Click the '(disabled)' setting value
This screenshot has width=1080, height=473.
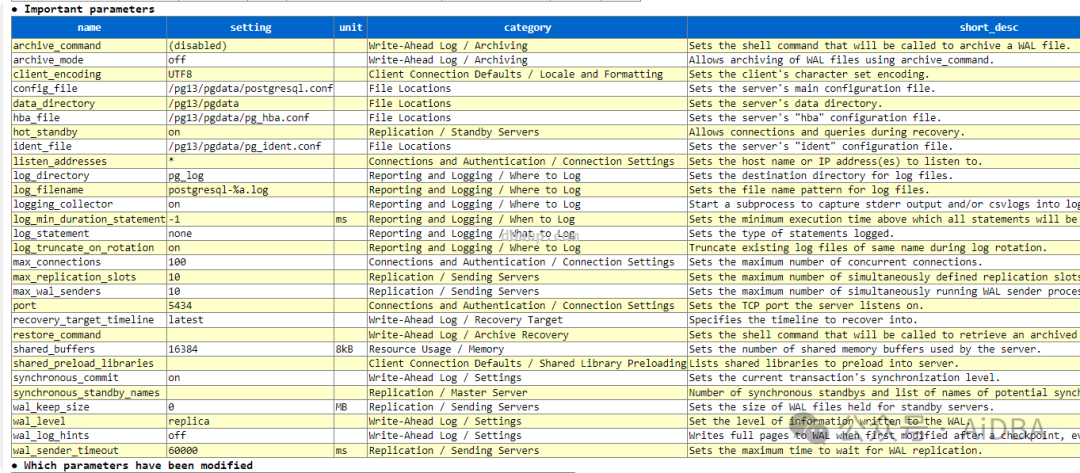[x=197, y=45]
